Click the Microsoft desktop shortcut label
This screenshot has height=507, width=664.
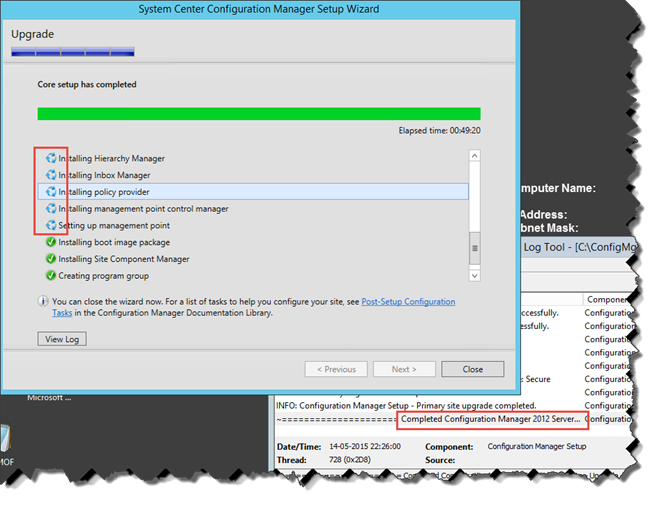point(49,398)
